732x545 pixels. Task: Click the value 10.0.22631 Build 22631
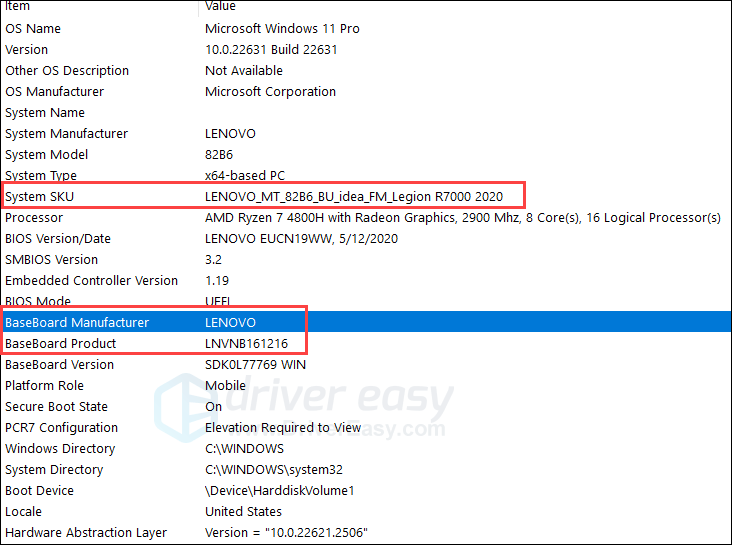271,50
